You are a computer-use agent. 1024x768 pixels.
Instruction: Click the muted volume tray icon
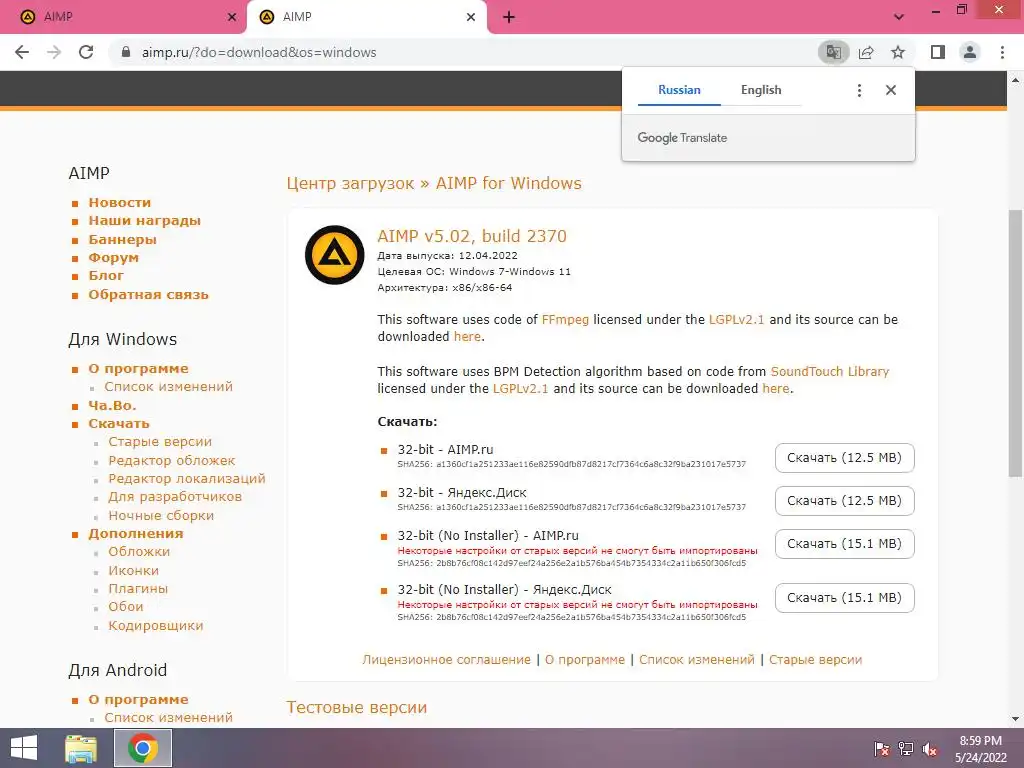(929, 749)
